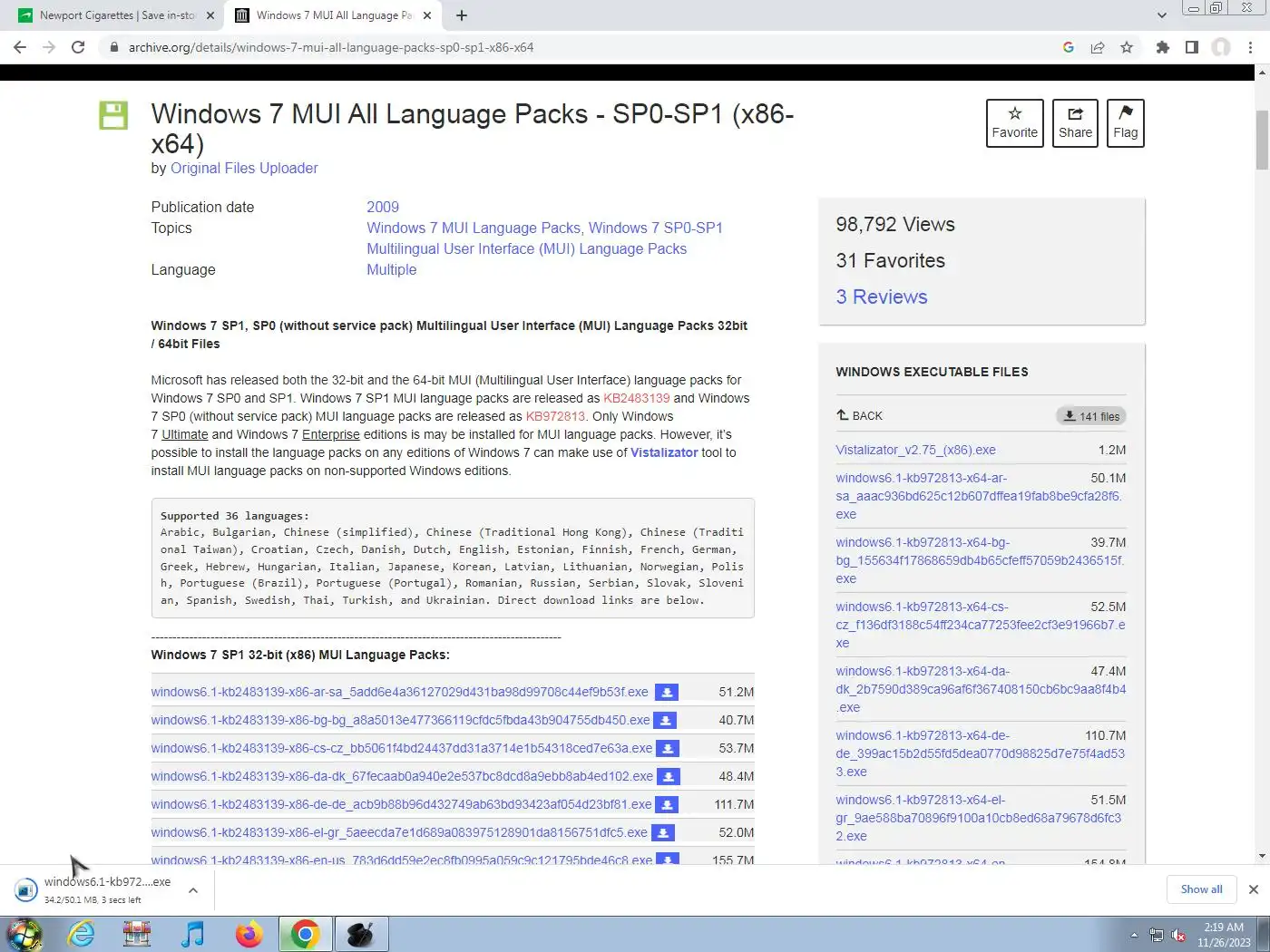Favorite this archive item
1270x952 pixels.
(1015, 123)
